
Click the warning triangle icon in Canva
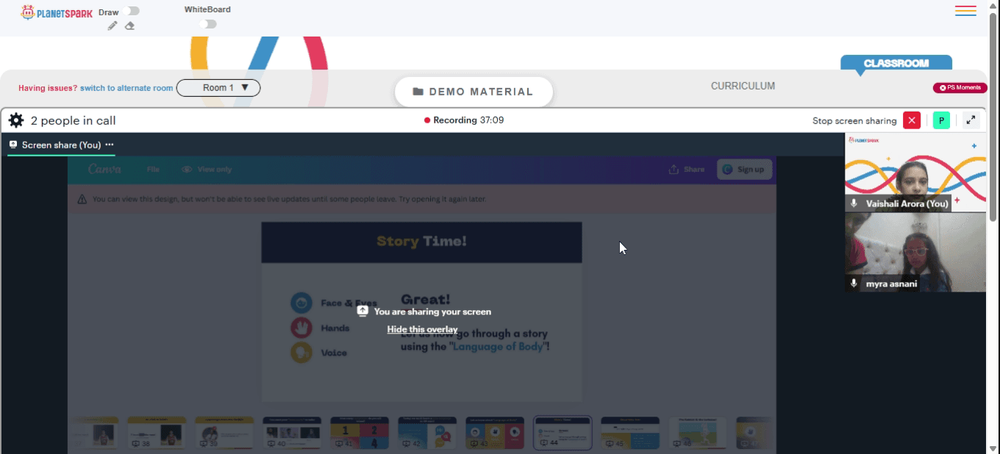pos(82,200)
